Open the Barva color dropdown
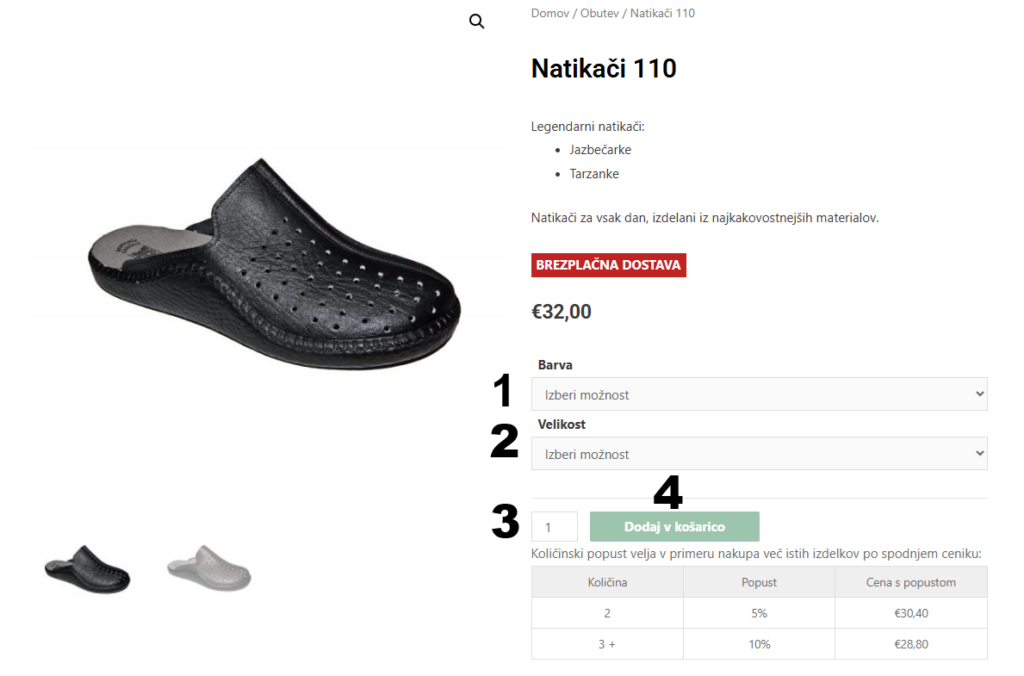Viewport: 1024px width, 676px height. tap(759, 394)
